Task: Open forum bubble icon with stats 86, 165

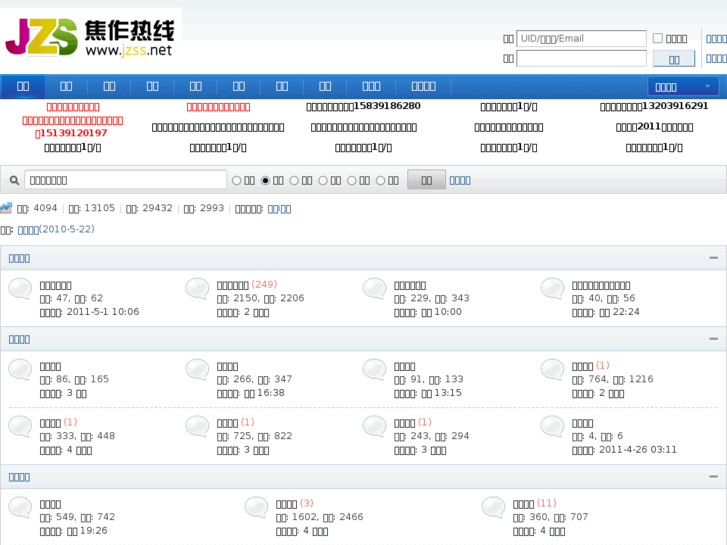Action: (20, 369)
